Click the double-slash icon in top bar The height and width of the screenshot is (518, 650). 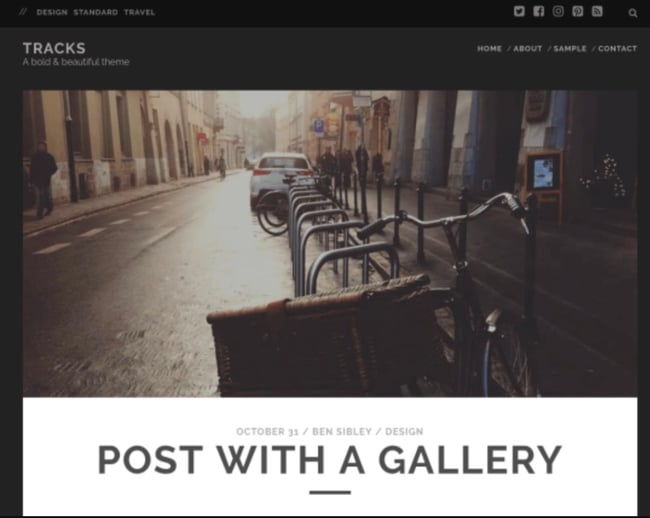coord(23,12)
